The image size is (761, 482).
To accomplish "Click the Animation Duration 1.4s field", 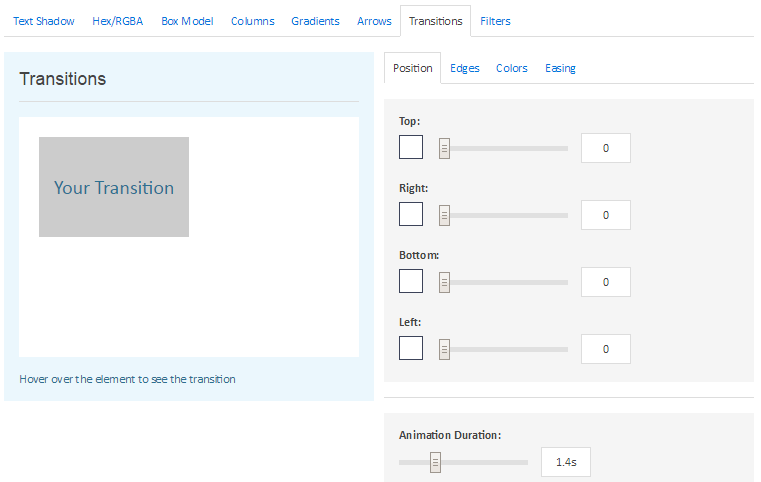I will (566, 462).
